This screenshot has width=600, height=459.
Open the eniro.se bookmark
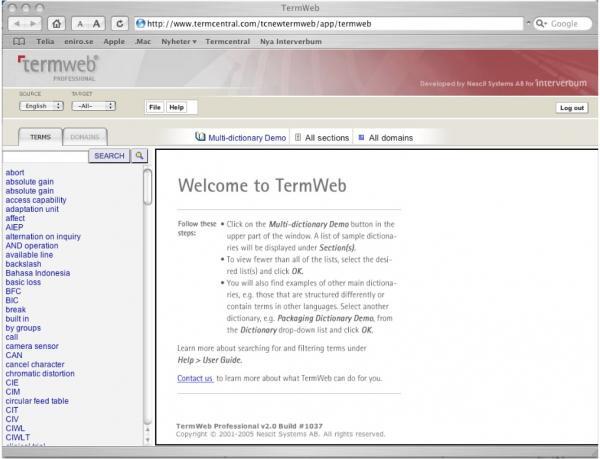(x=79, y=41)
